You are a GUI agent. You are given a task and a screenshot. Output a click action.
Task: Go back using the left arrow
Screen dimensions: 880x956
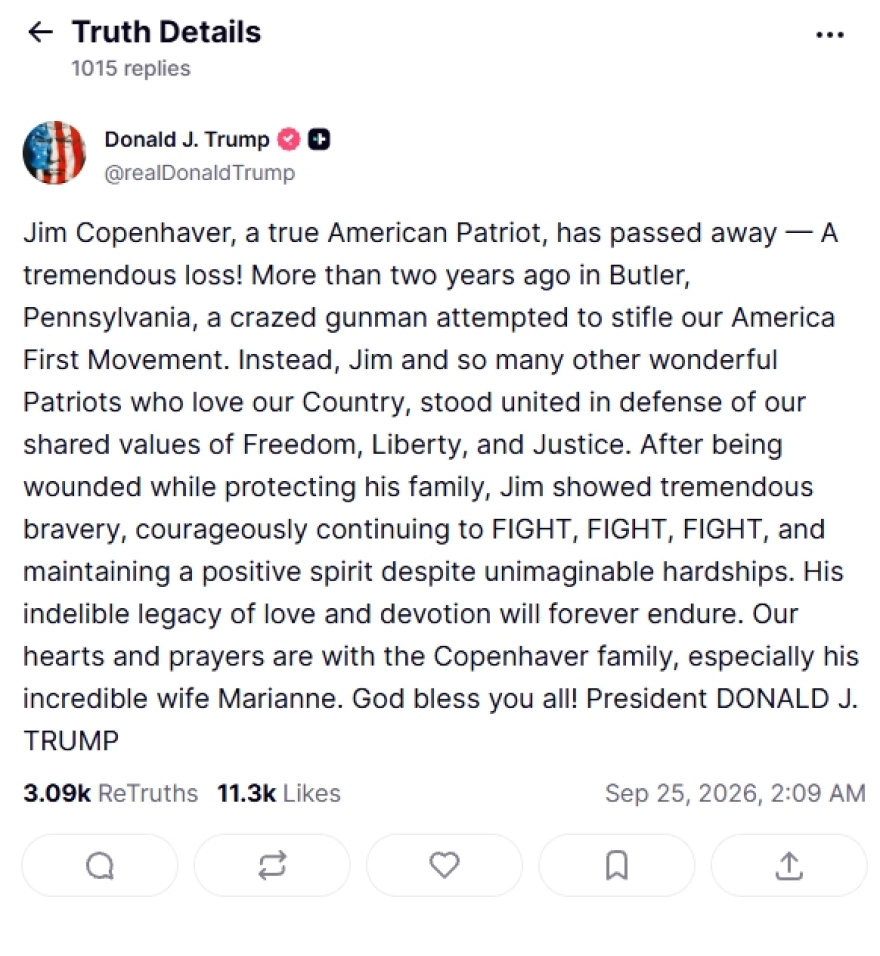point(40,32)
